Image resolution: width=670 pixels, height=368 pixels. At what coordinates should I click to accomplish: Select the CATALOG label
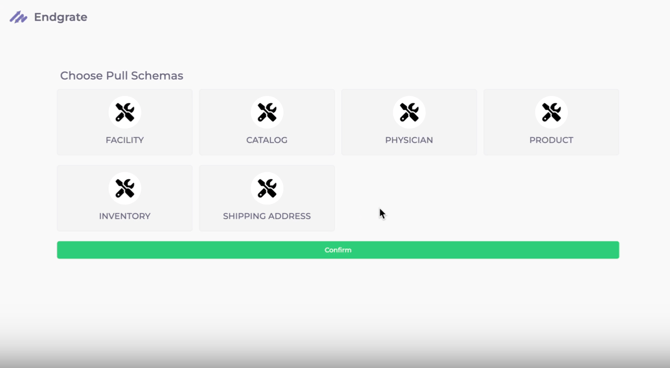[x=267, y=140]
